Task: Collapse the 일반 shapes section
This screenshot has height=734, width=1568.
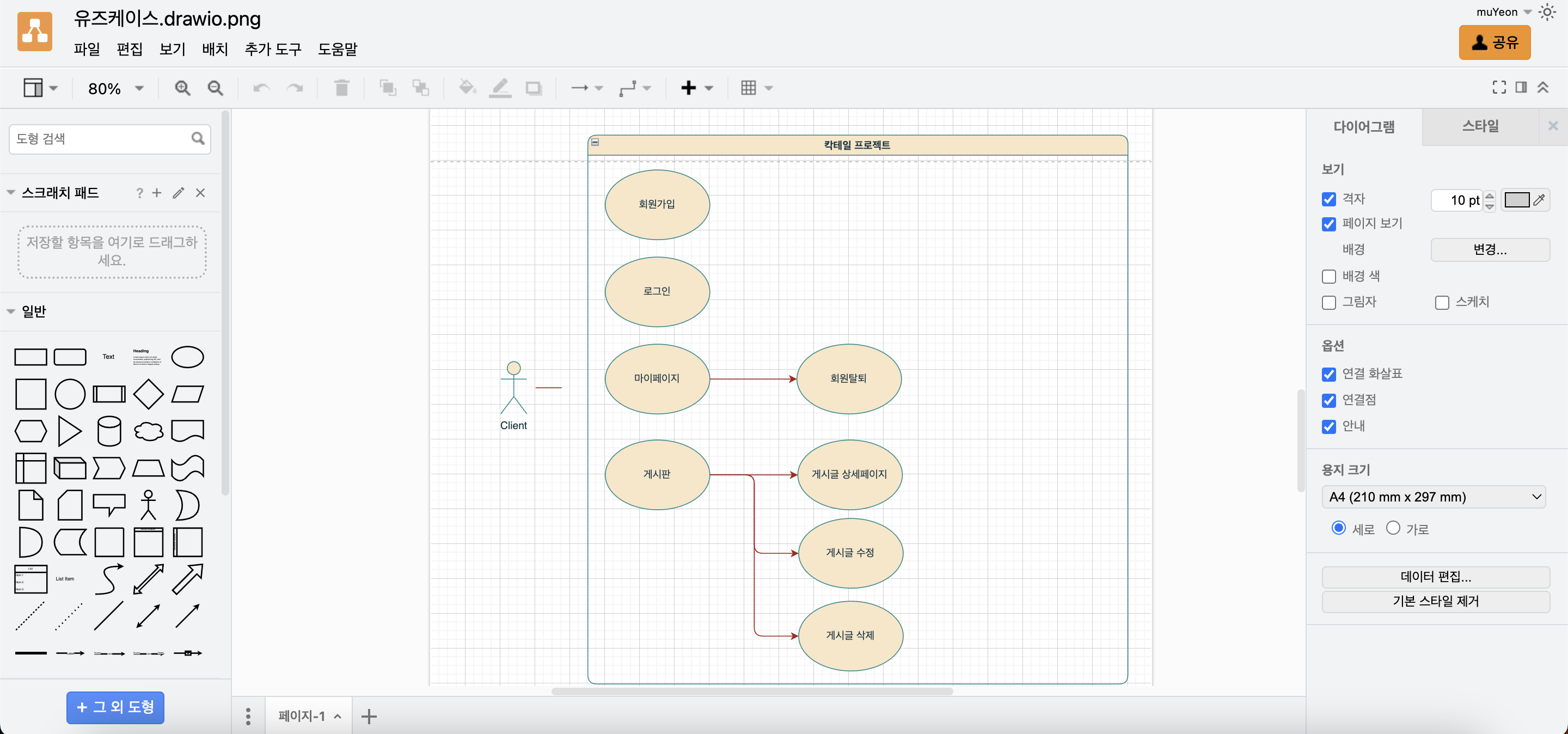Action: tap(11, 311)
